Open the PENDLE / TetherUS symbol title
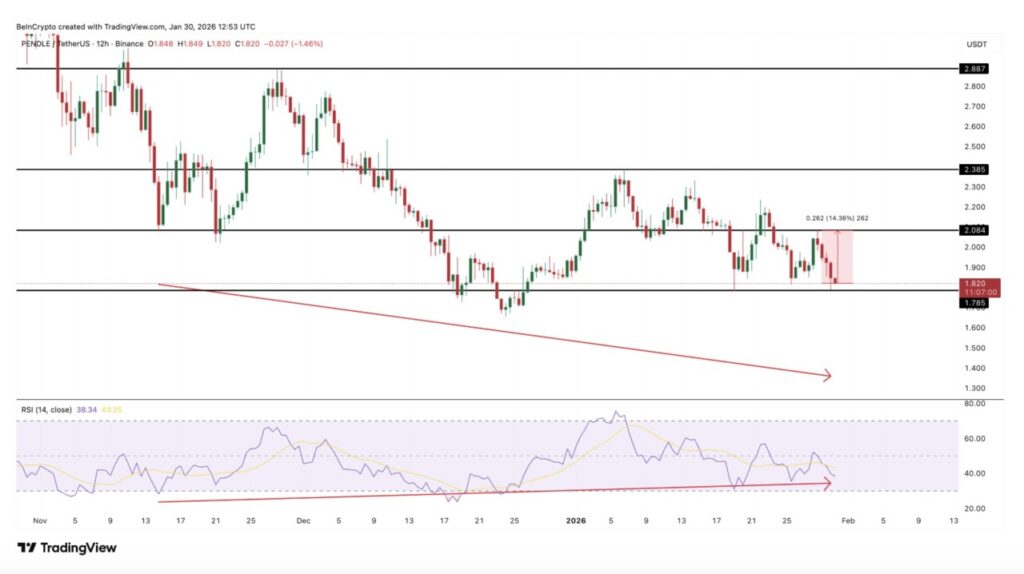The width and height of the screenshot is (1024, 574). pos(58,44)
